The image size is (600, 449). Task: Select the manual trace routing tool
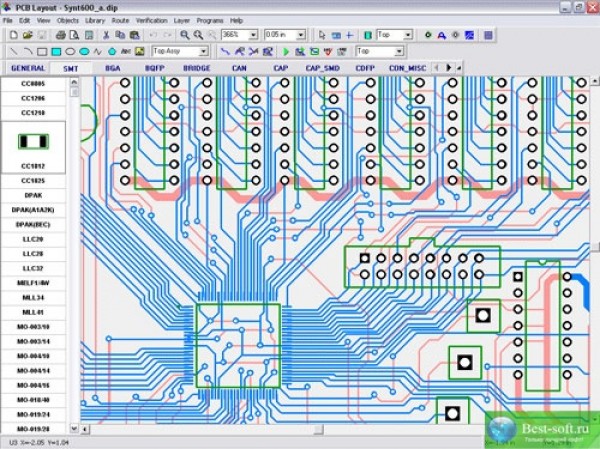pyautogui.click(x=225, y=51)
